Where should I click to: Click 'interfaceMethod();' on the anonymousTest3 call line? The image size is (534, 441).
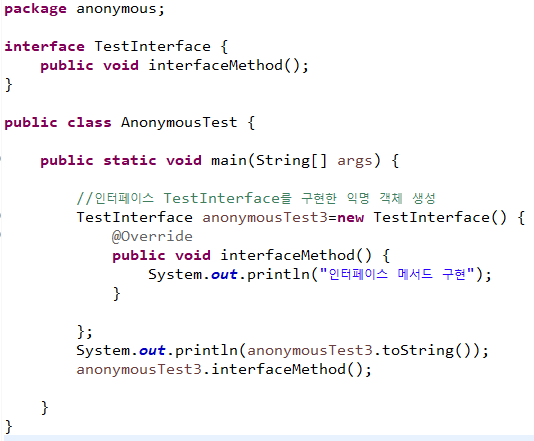[292, 369]
